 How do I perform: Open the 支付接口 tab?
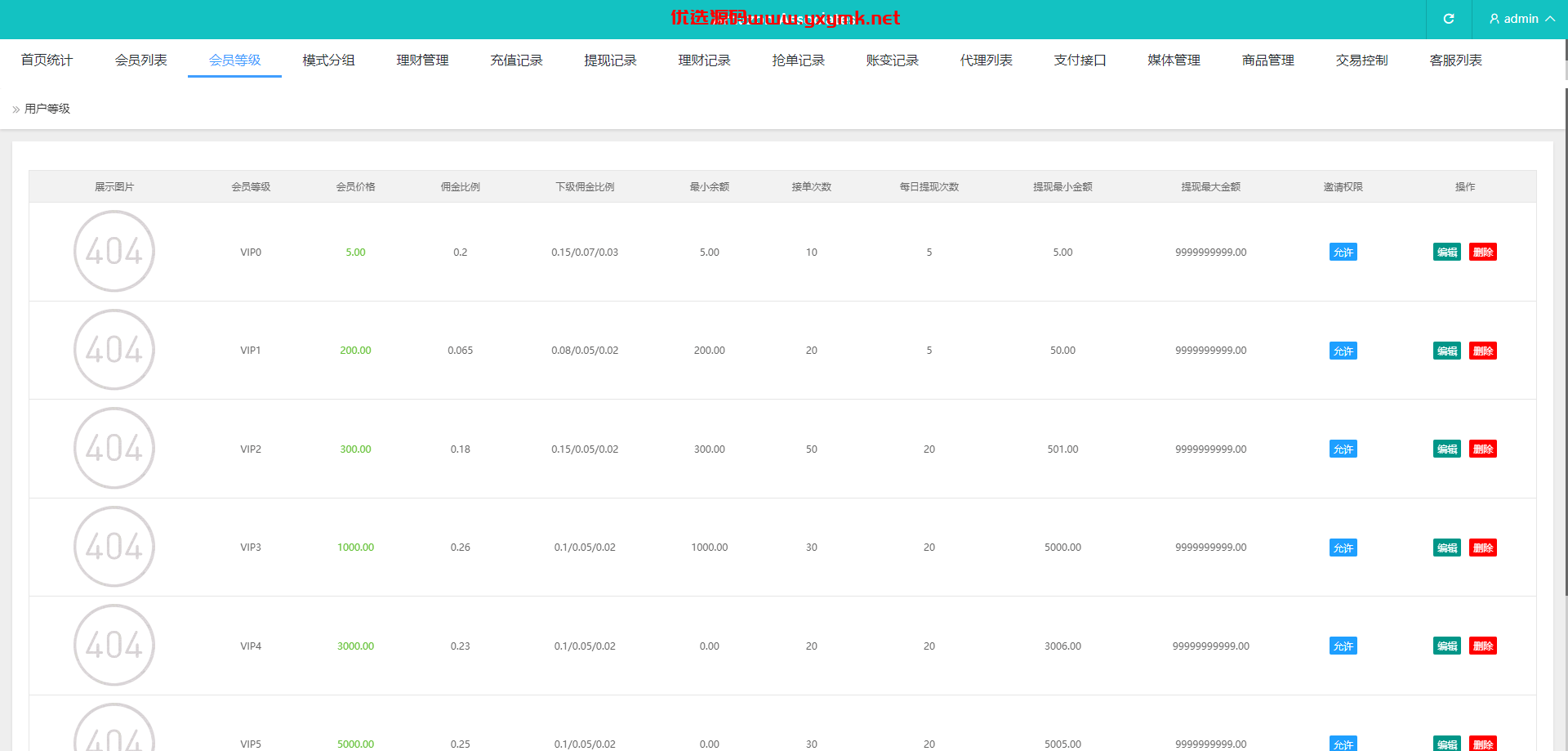pyautogui.click(x=1080, y=60)
